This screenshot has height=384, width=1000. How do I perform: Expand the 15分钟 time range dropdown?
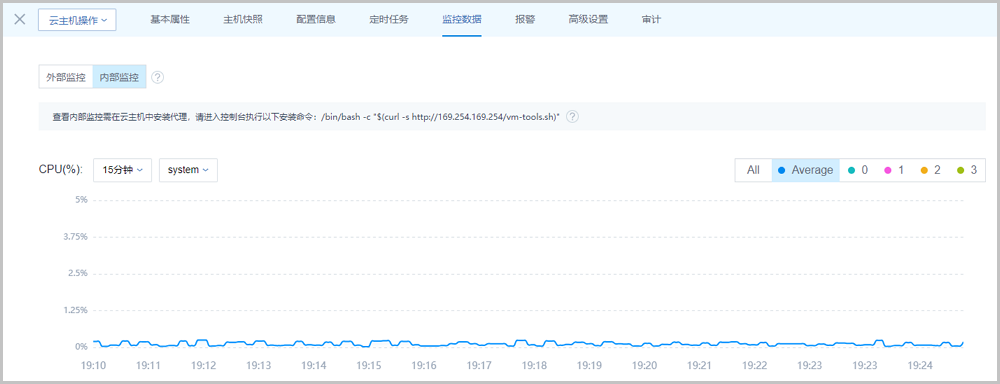122,170
